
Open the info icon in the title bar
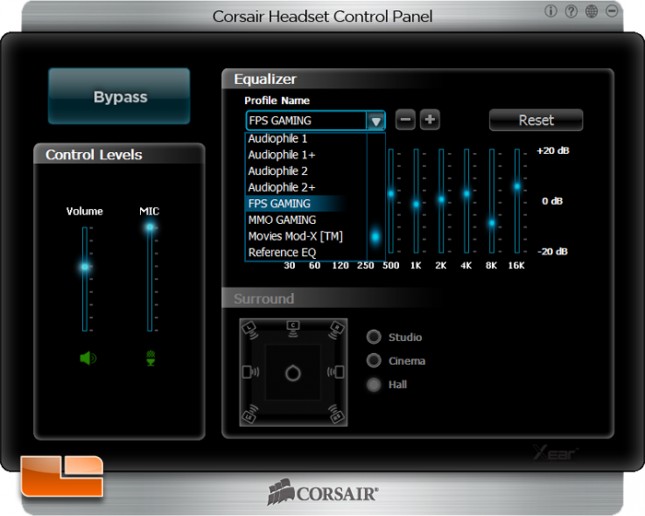tap(550, 11)
